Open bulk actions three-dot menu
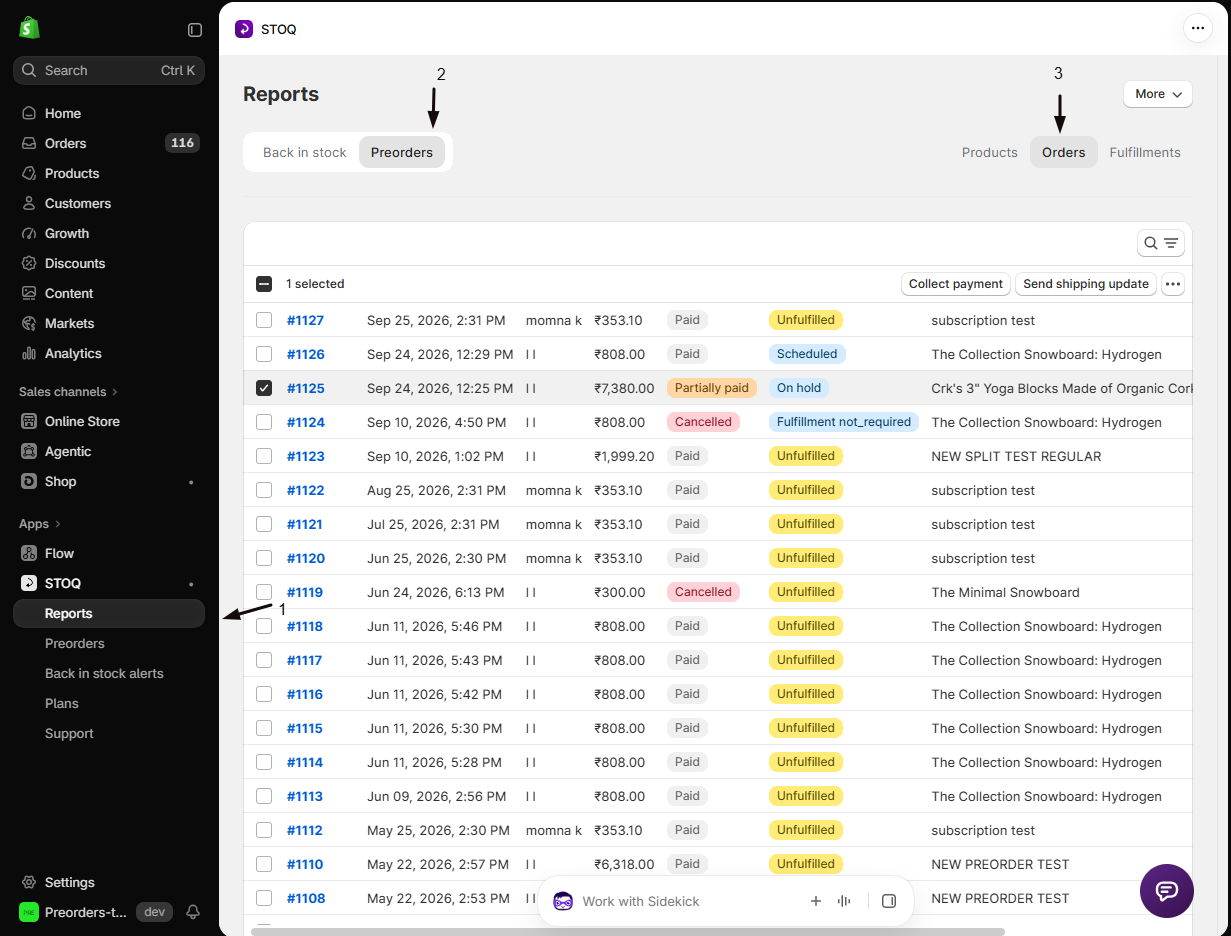Screen dimensions: 1231x936 pyautogui.click(x=1173, y=284)
